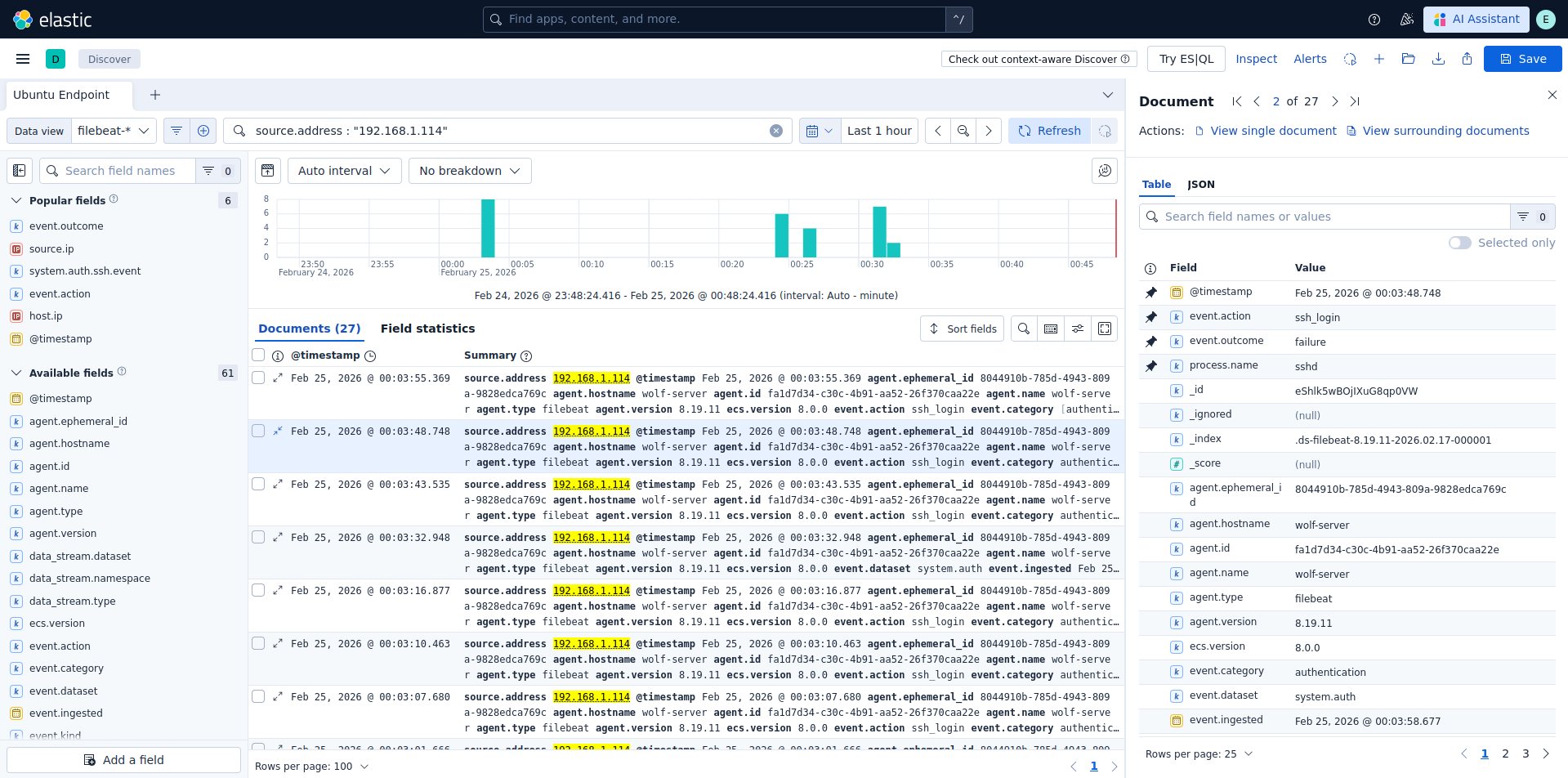
Task: Switch to the JSON tab
Action: 1200,185
